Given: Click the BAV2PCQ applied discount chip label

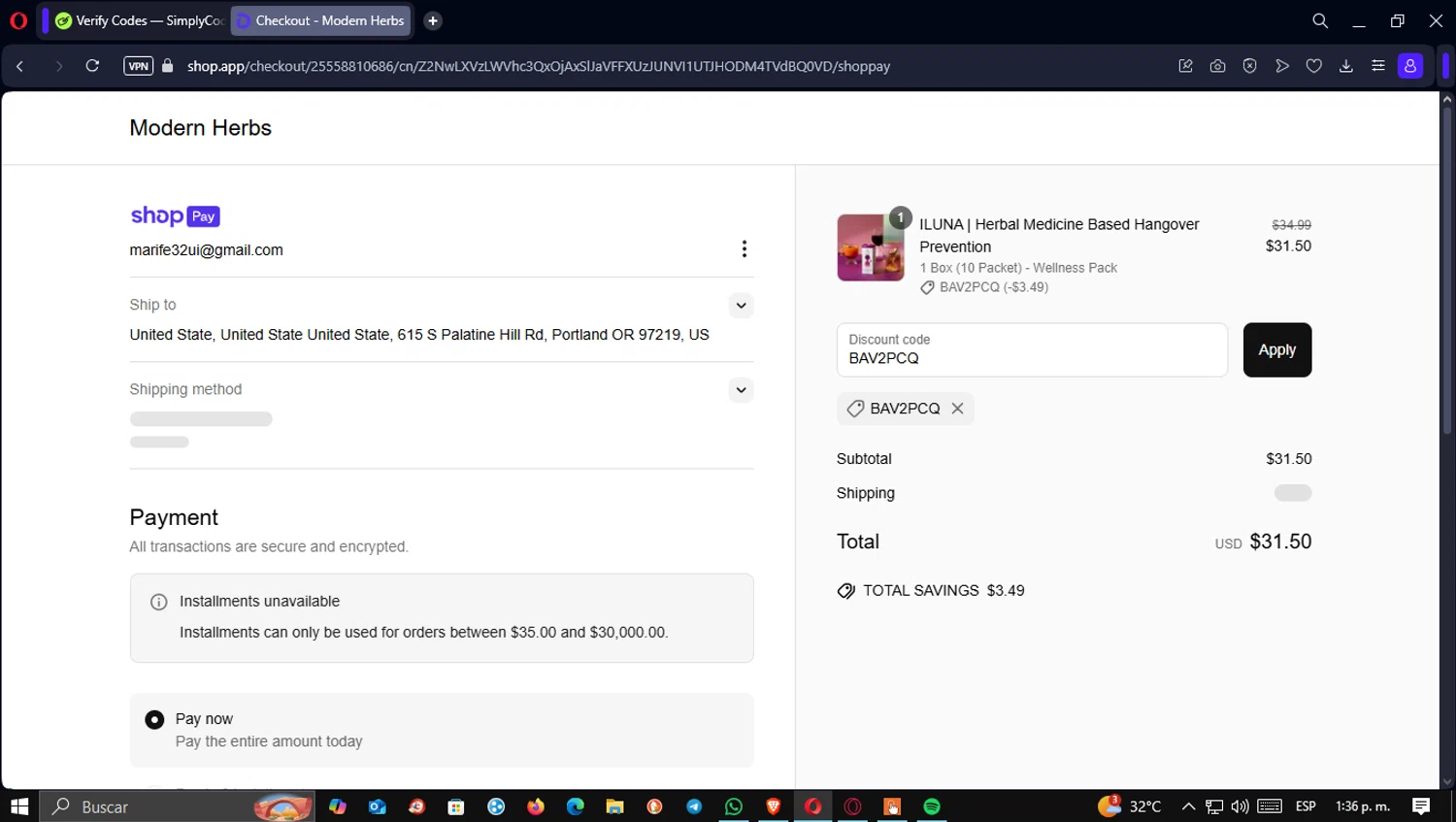Looking at the screenshot, I should pos(905,409).
